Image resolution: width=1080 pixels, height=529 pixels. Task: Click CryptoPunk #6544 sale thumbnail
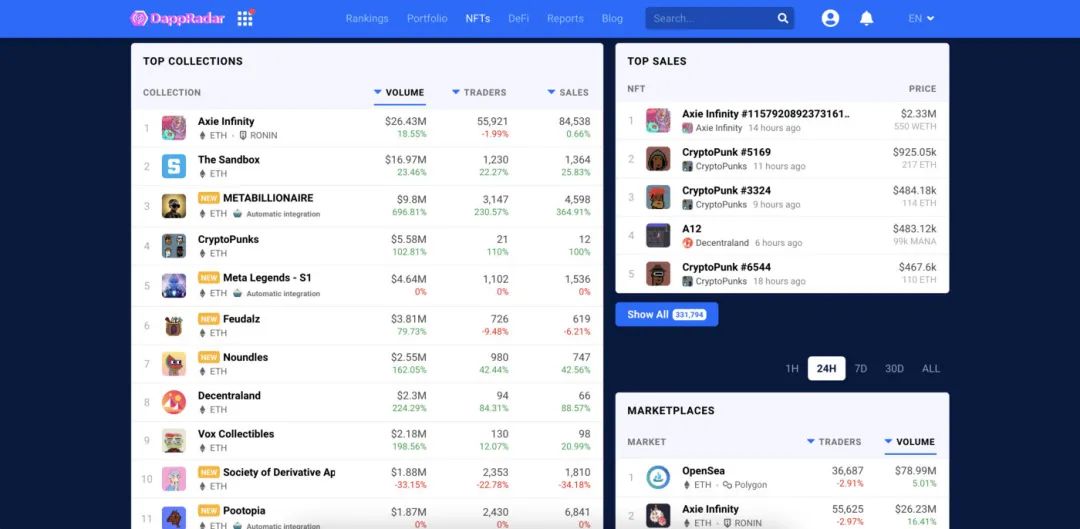pyautogui.click(x=658, y=273)
